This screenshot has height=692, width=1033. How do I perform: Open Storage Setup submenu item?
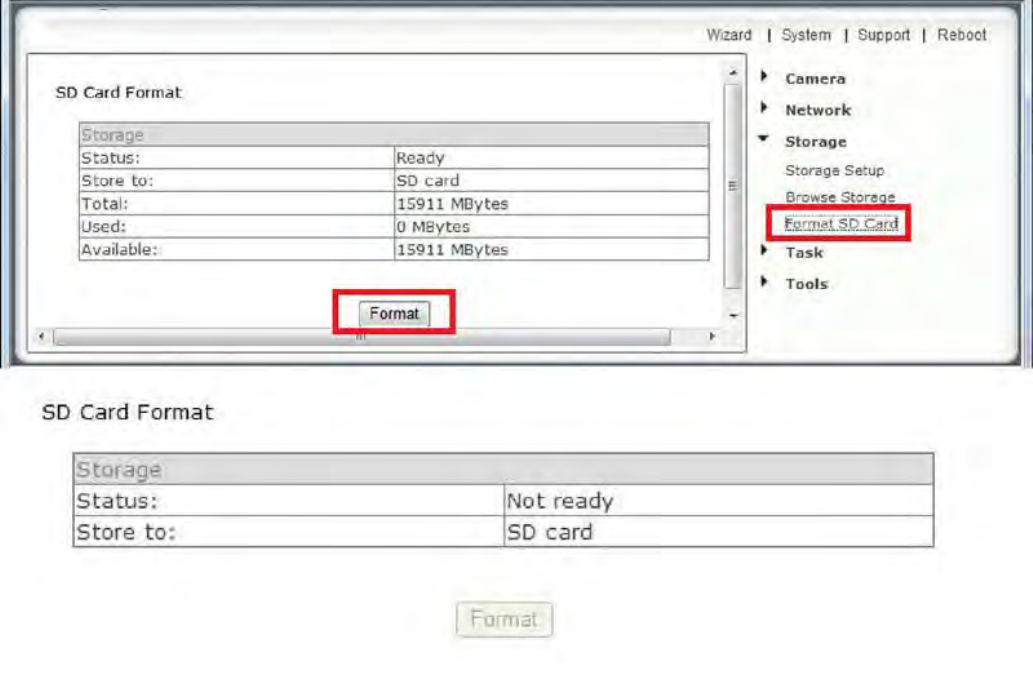click(x=834, y=171)
